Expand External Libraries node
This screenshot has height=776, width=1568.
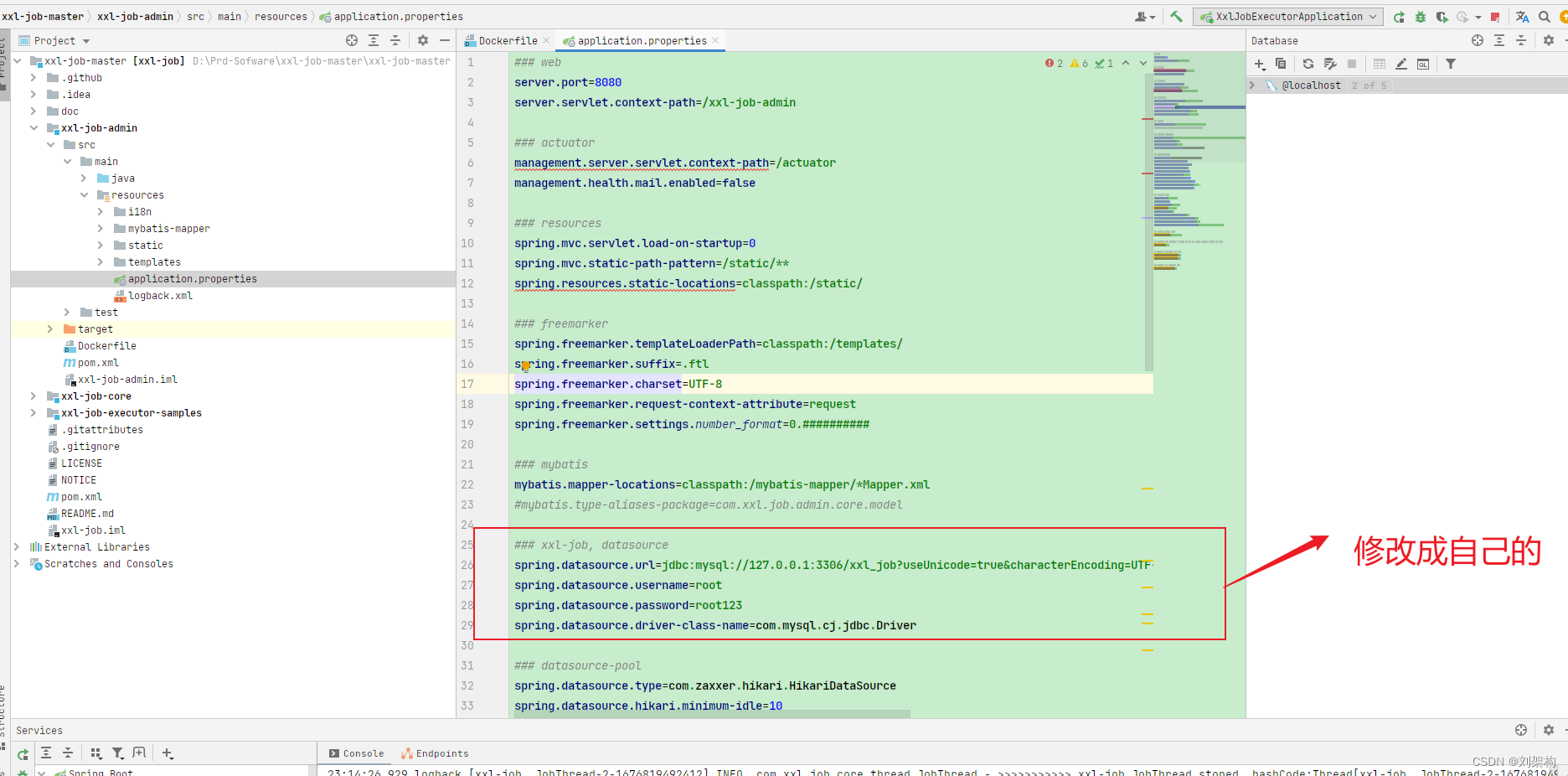coord(17,547)
